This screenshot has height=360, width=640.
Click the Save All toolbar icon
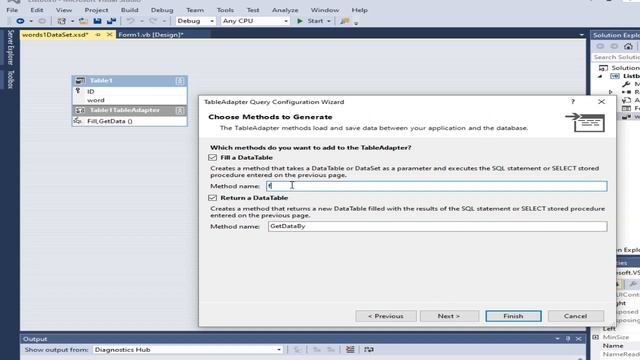[111, 21]
